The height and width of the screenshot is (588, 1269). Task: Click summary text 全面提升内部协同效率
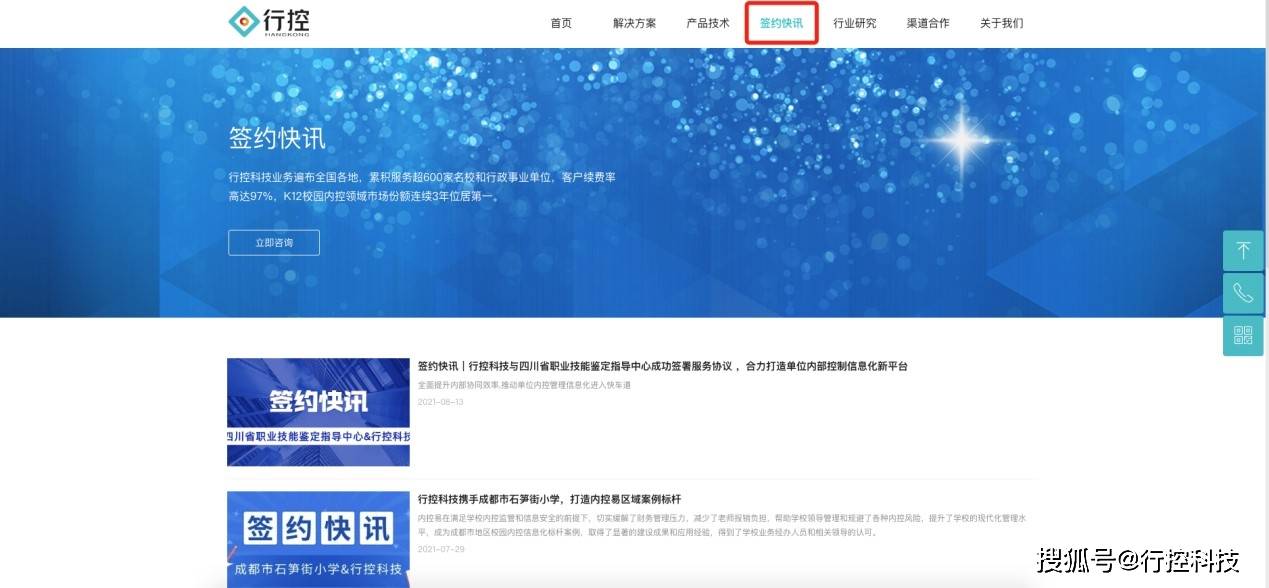[x=524, y=385]
